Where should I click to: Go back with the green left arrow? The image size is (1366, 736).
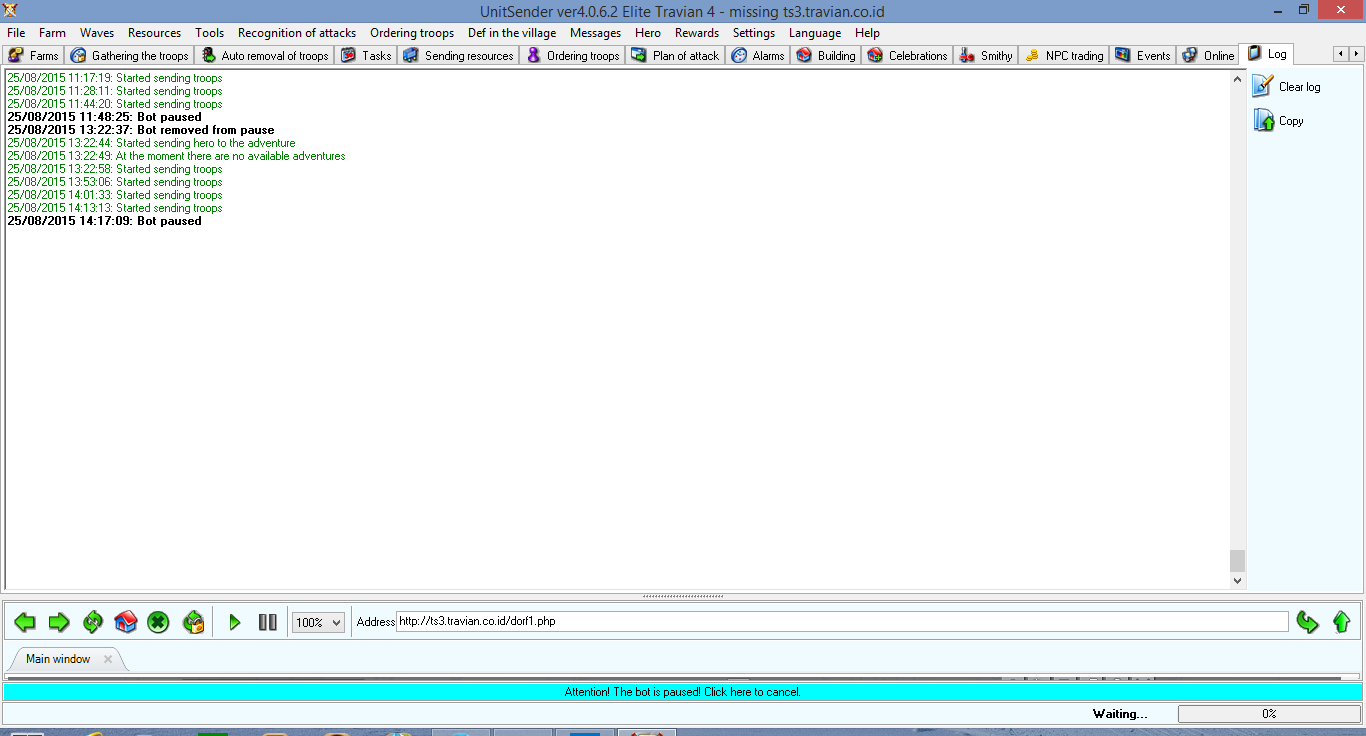point(25,622)
